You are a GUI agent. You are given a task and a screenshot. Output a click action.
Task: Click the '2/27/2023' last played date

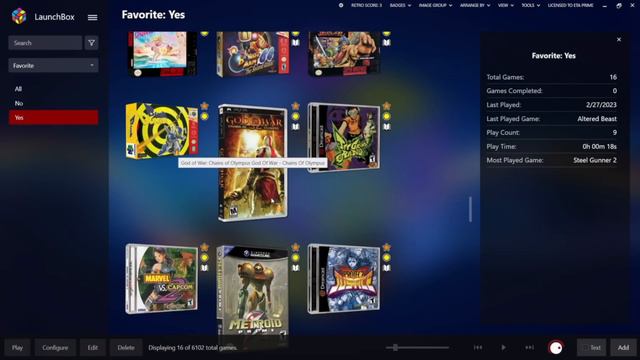point(601,105)
